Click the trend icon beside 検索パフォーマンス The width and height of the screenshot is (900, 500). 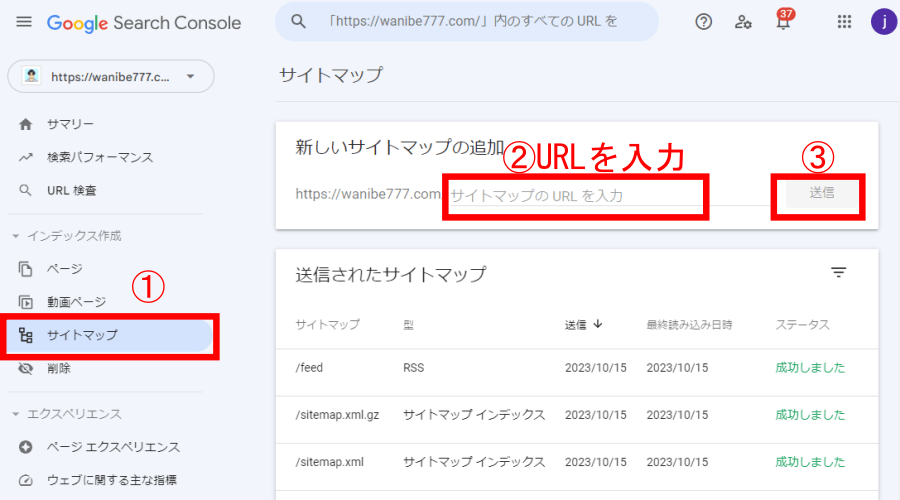pyautogui.click(x=25, y=157)
